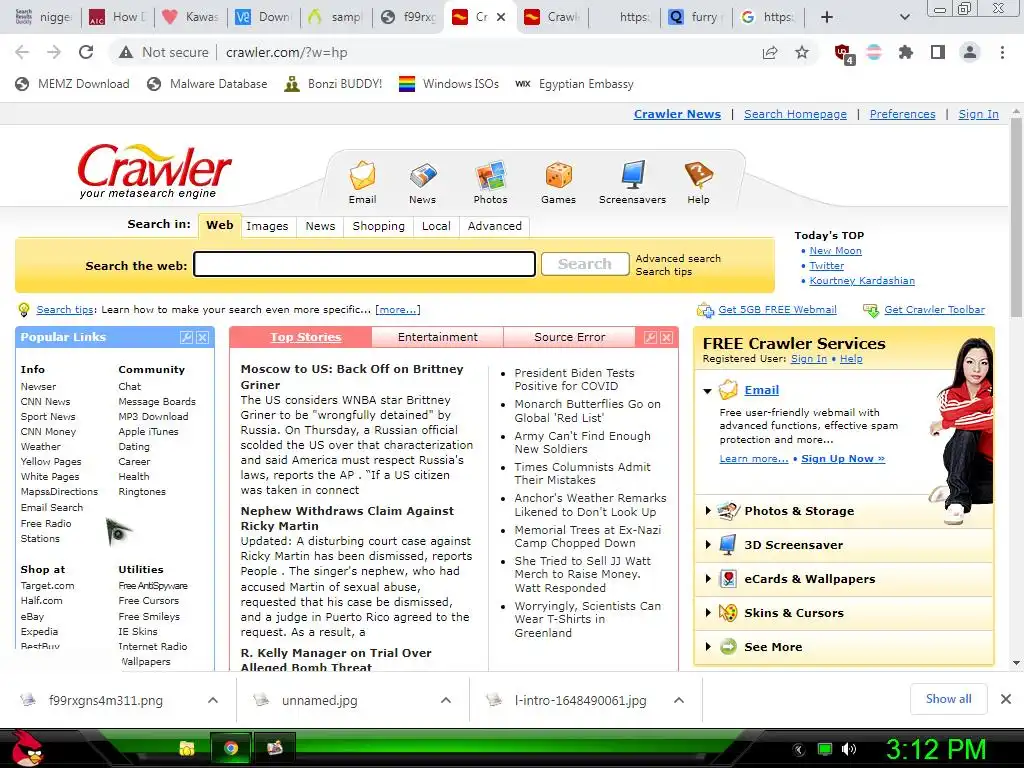Open options for unnamed.jpg download

click(x=446, y=700)
